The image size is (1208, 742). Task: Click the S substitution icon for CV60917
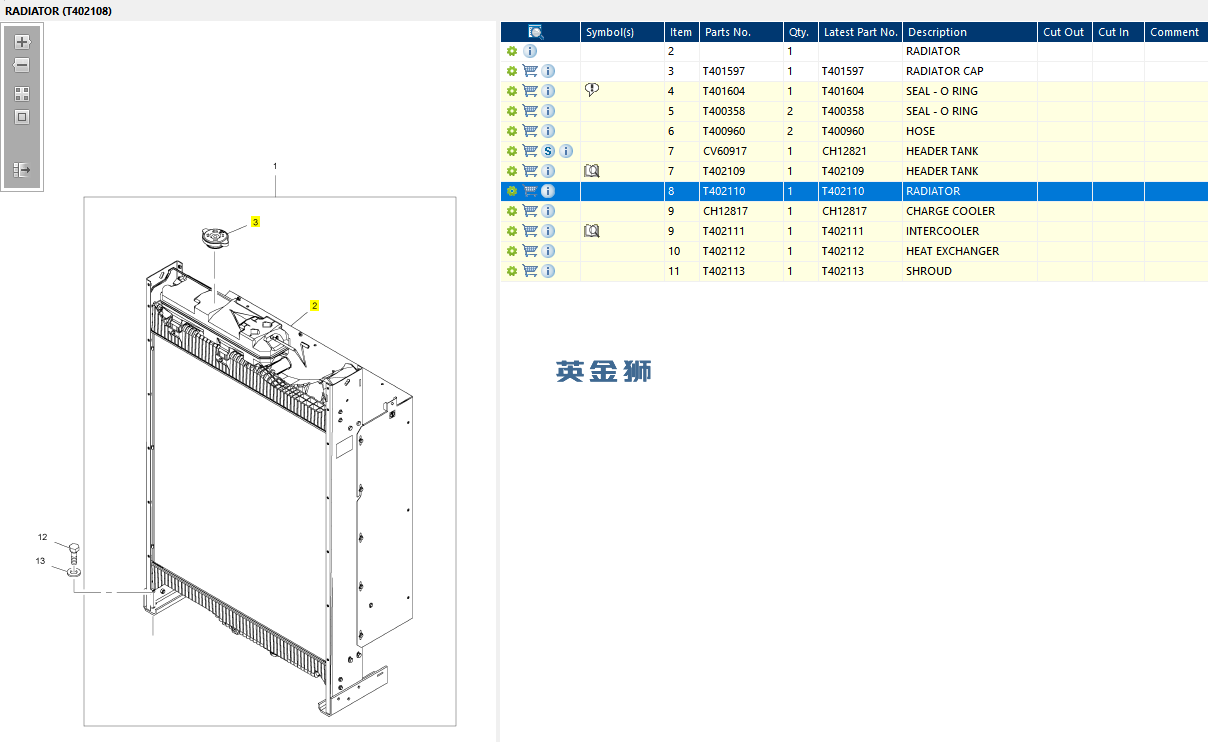coord(548,151)
